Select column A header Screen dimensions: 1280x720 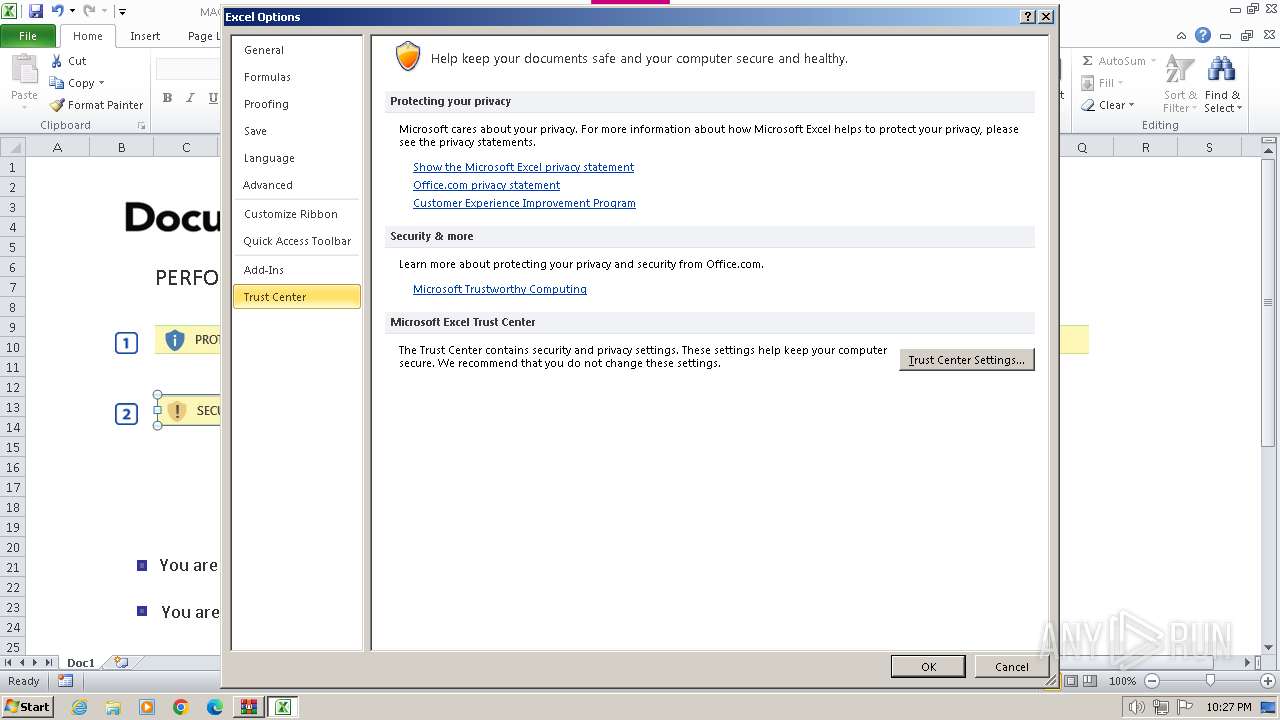coord(57,147)
